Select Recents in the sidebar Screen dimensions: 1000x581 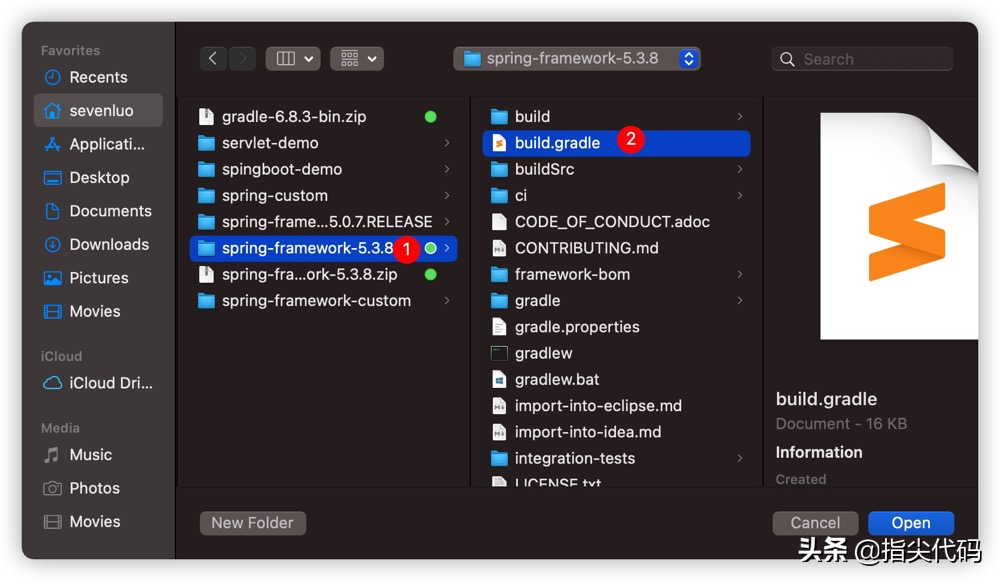(98, 77)
